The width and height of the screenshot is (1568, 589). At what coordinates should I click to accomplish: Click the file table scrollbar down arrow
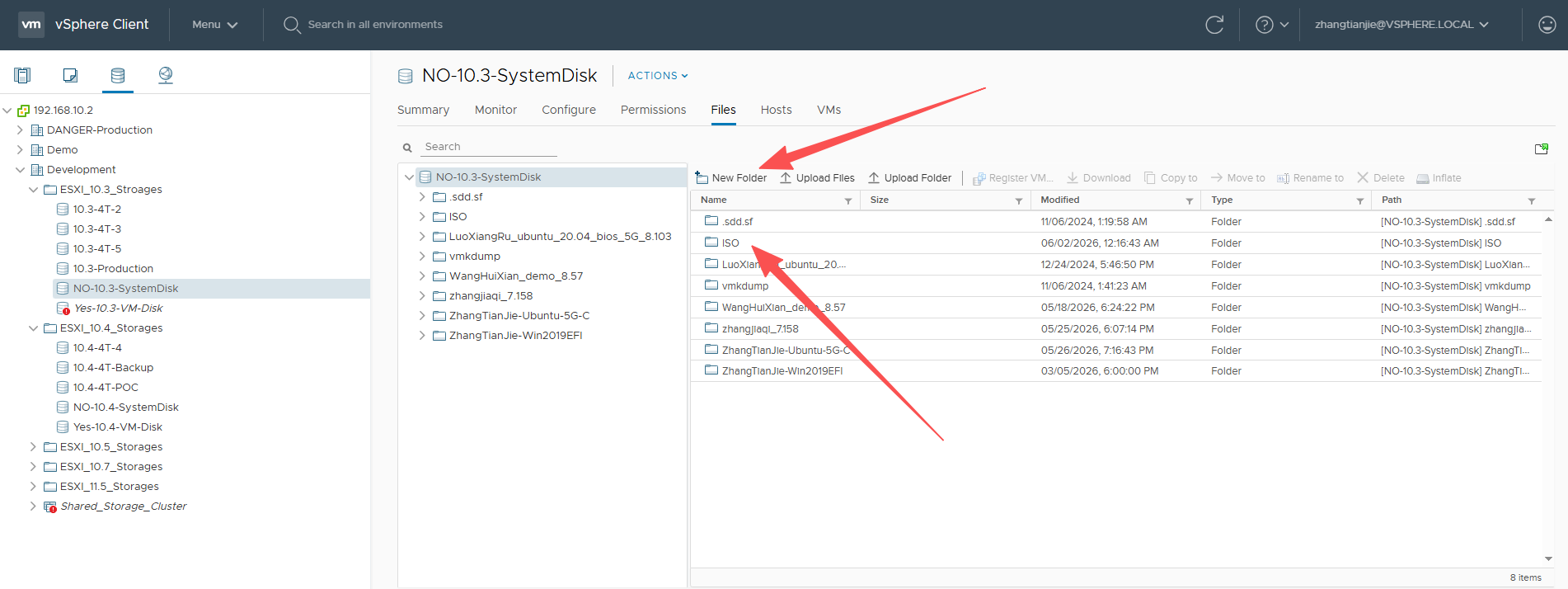click(1548, 558)
